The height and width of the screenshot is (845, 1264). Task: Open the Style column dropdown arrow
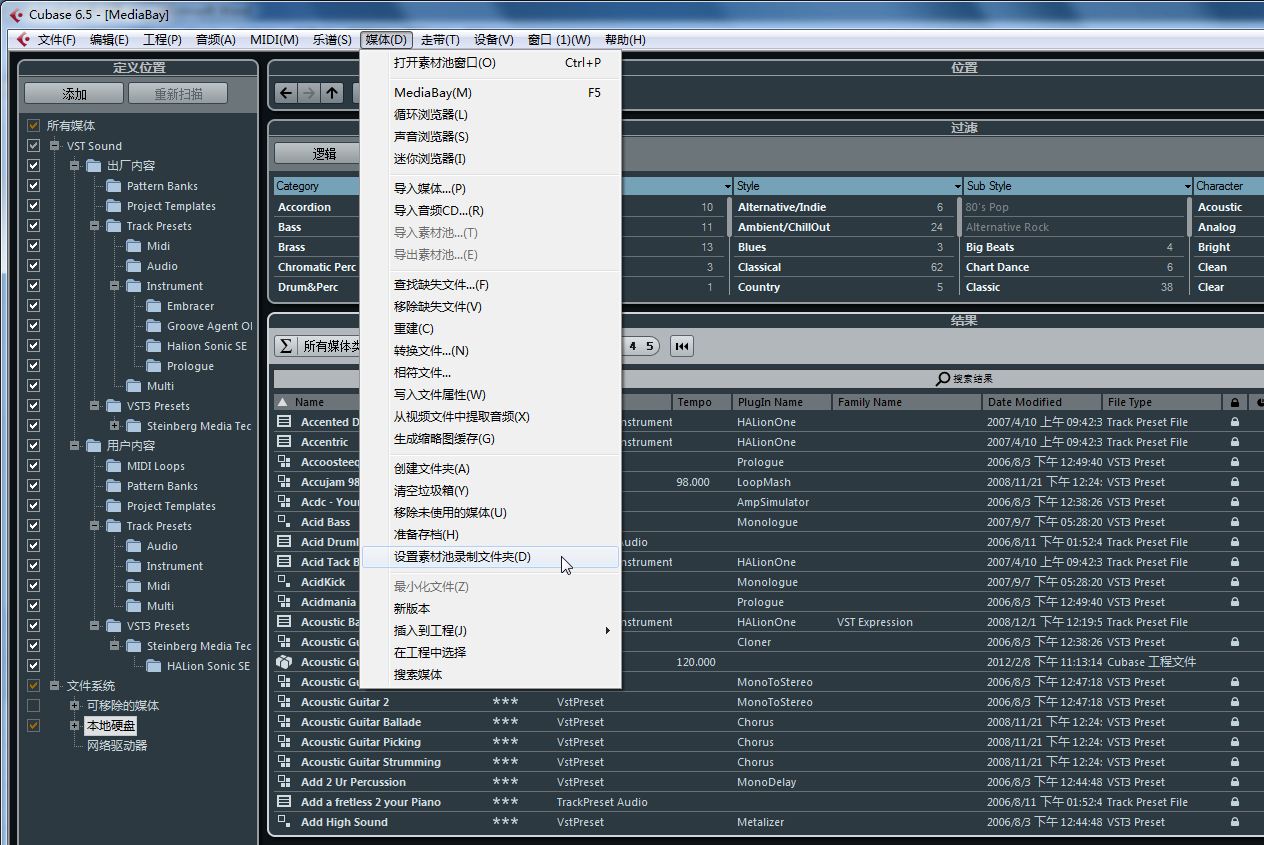pyautogui.click(x=957, y=186)
